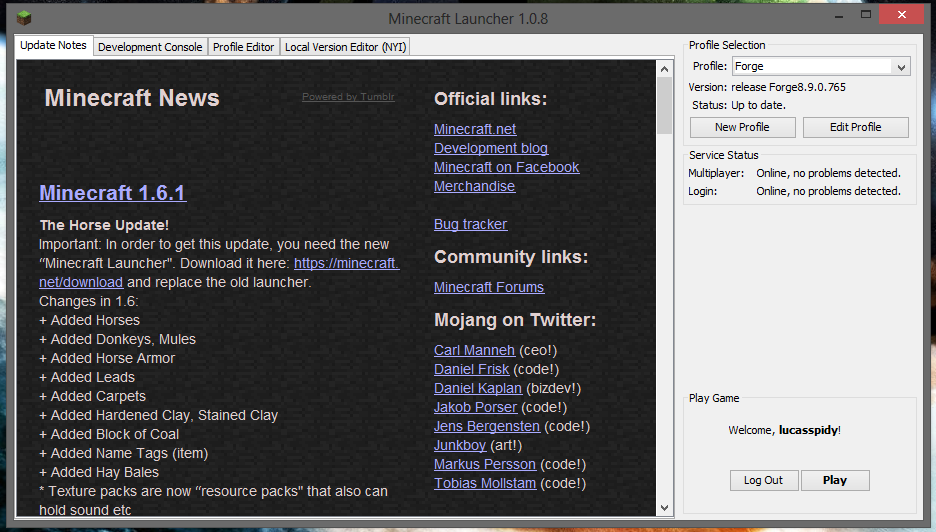Click the 'Minecraft News' heading

coord(132,98)
